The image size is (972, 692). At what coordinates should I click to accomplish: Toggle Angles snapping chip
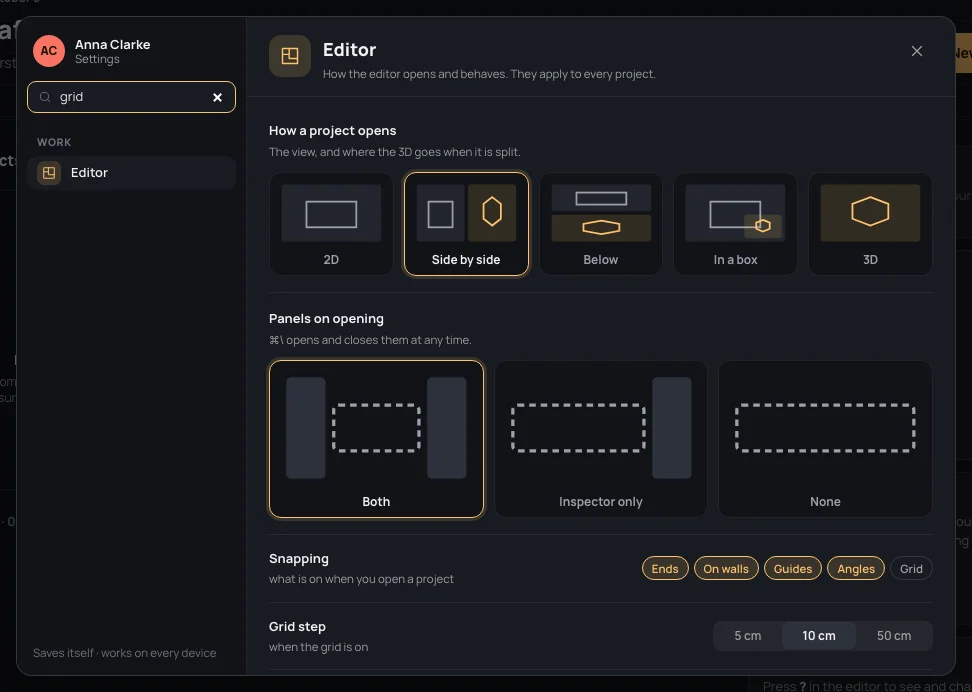click(856, 569)
